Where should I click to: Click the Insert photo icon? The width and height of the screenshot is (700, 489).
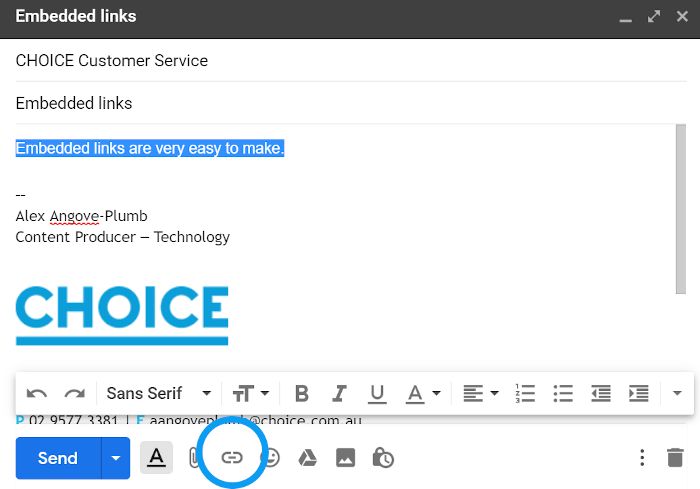pyautogui.click(x=345, y=457)
